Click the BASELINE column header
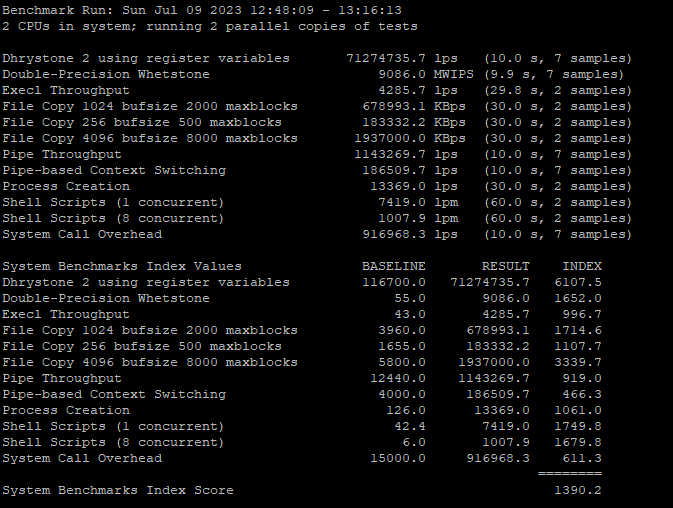The width and height of the screenshot is (673, 508). coord(394,266)
